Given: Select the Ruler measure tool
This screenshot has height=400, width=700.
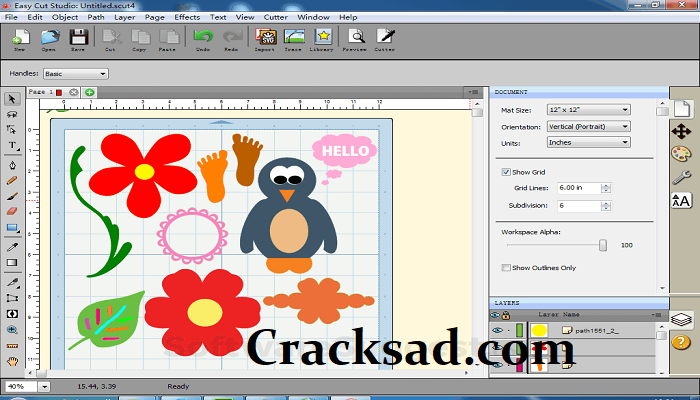Looking at the screenshot, I should point(12,346).
